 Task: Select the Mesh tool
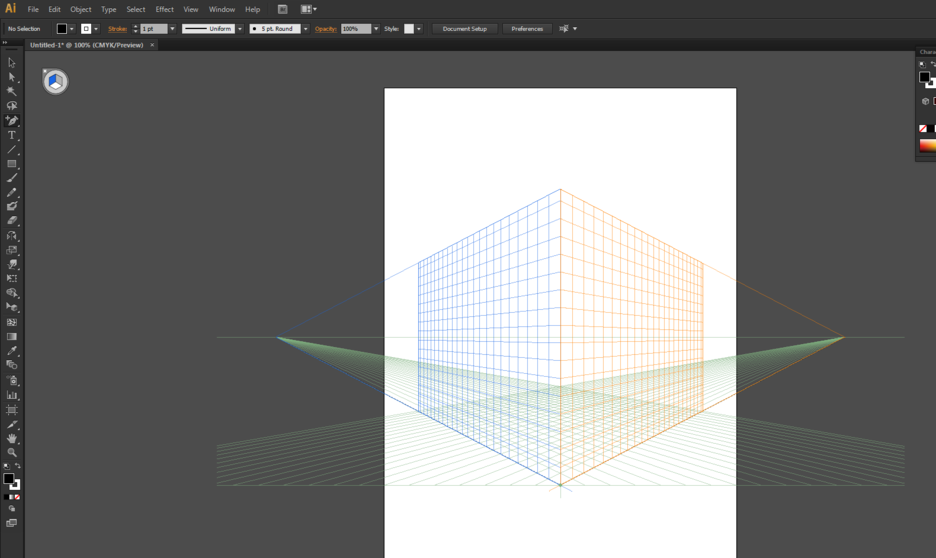11,322
